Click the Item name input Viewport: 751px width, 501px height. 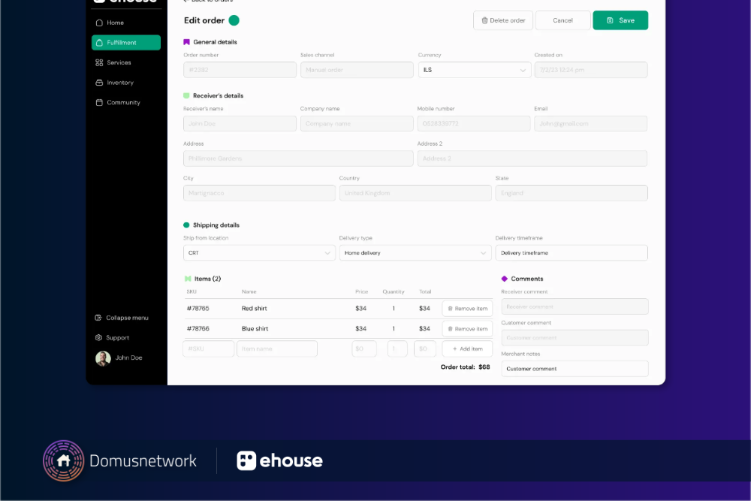[277, 349]
